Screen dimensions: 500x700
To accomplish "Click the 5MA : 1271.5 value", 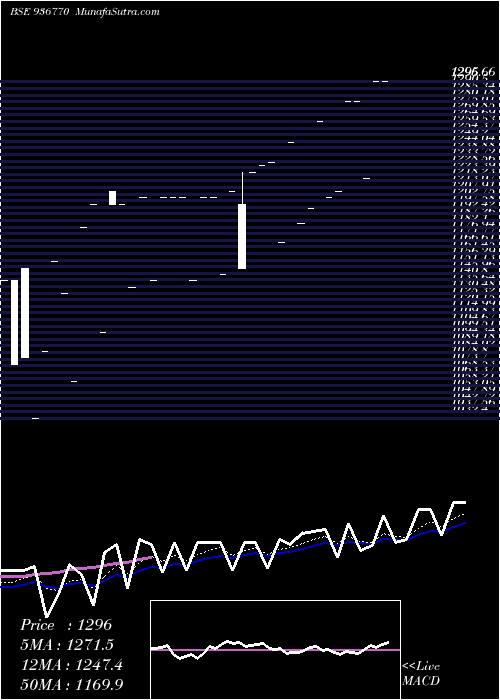I will click(67, 645).
